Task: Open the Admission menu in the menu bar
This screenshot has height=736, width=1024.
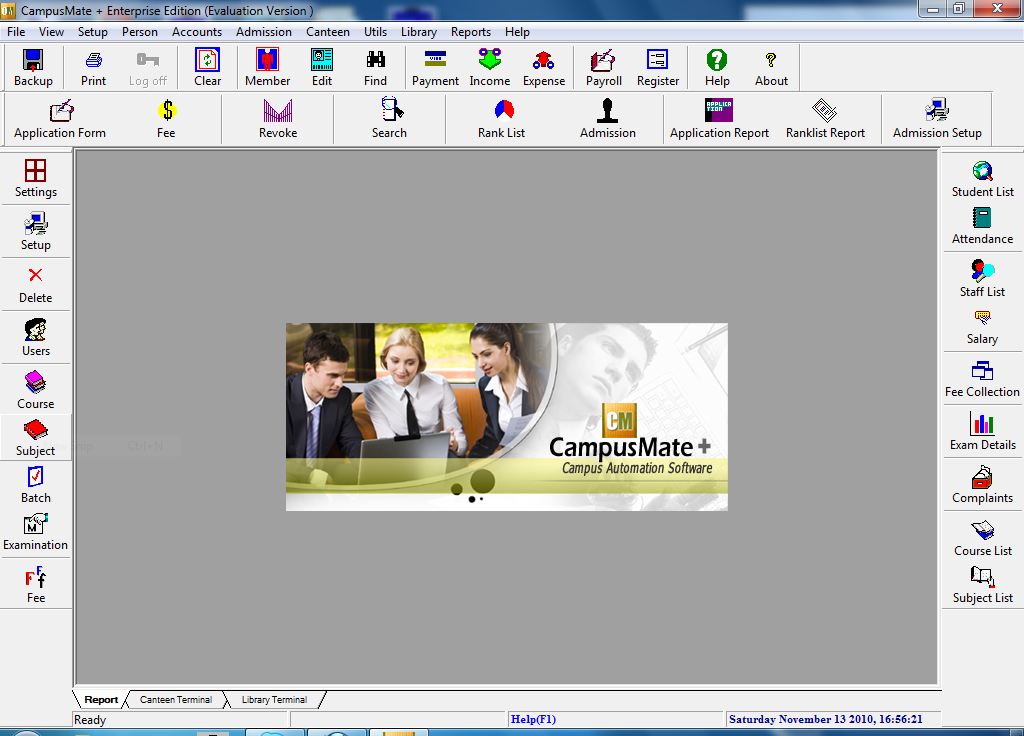Action: coord(264,32)
